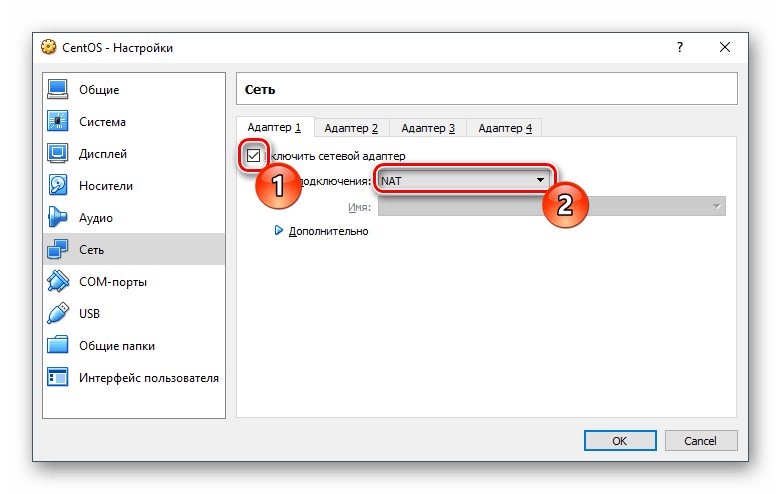Click the Cancel button
781x494 pixels.
click(x=700, y=441)
